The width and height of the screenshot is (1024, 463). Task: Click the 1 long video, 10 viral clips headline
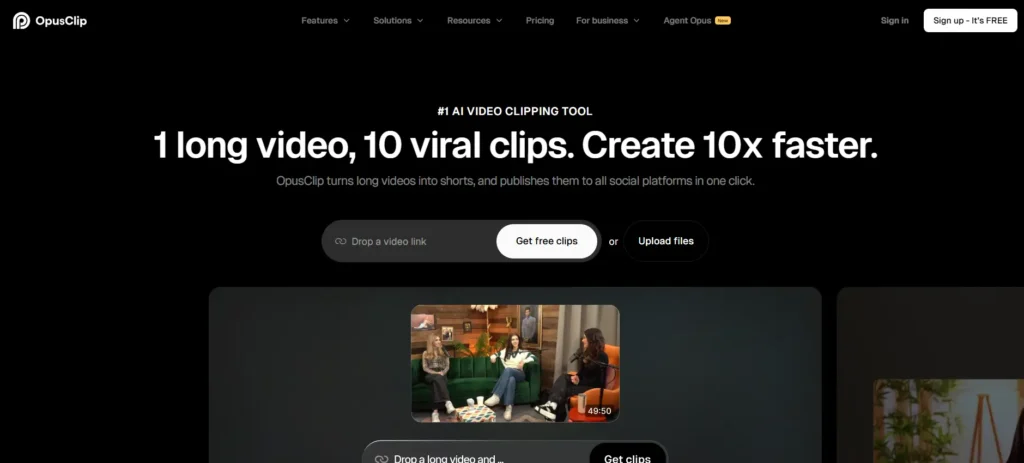tap(515, 145)
